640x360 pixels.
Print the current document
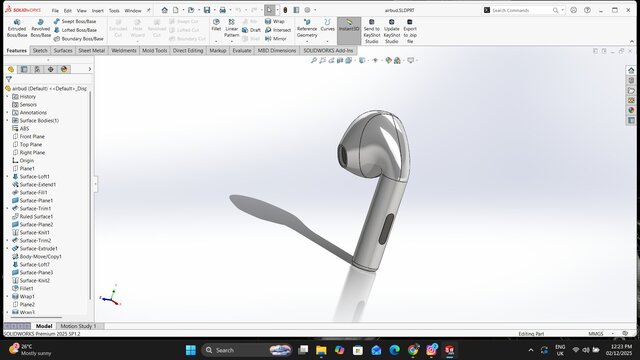tap(222, 10)
